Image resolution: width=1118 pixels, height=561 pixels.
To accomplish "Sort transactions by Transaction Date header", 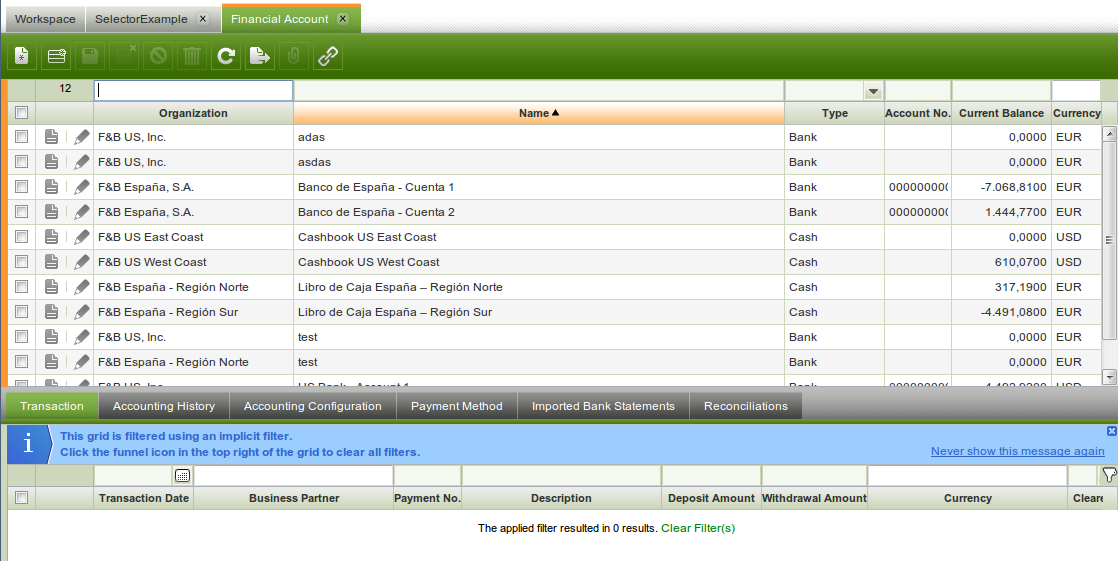I will 144,498.
